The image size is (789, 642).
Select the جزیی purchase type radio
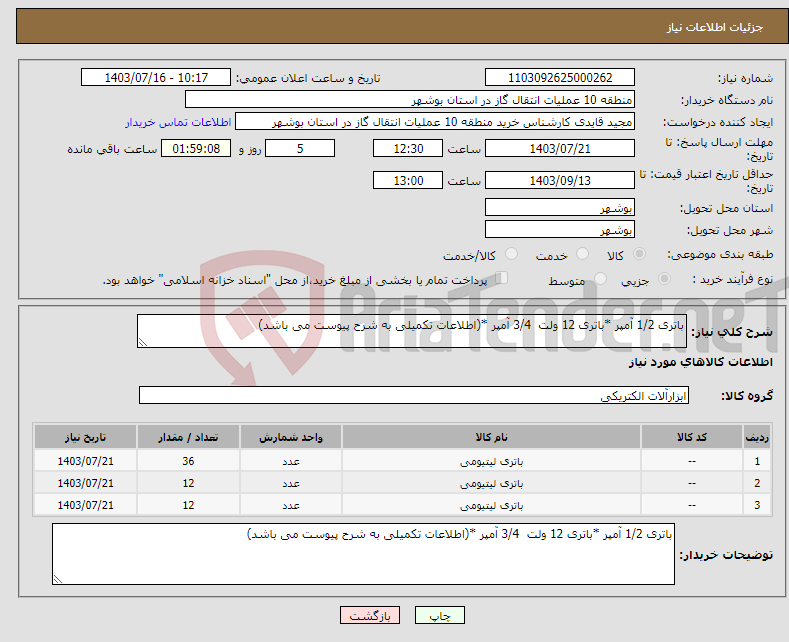click(x=664, y=279)
